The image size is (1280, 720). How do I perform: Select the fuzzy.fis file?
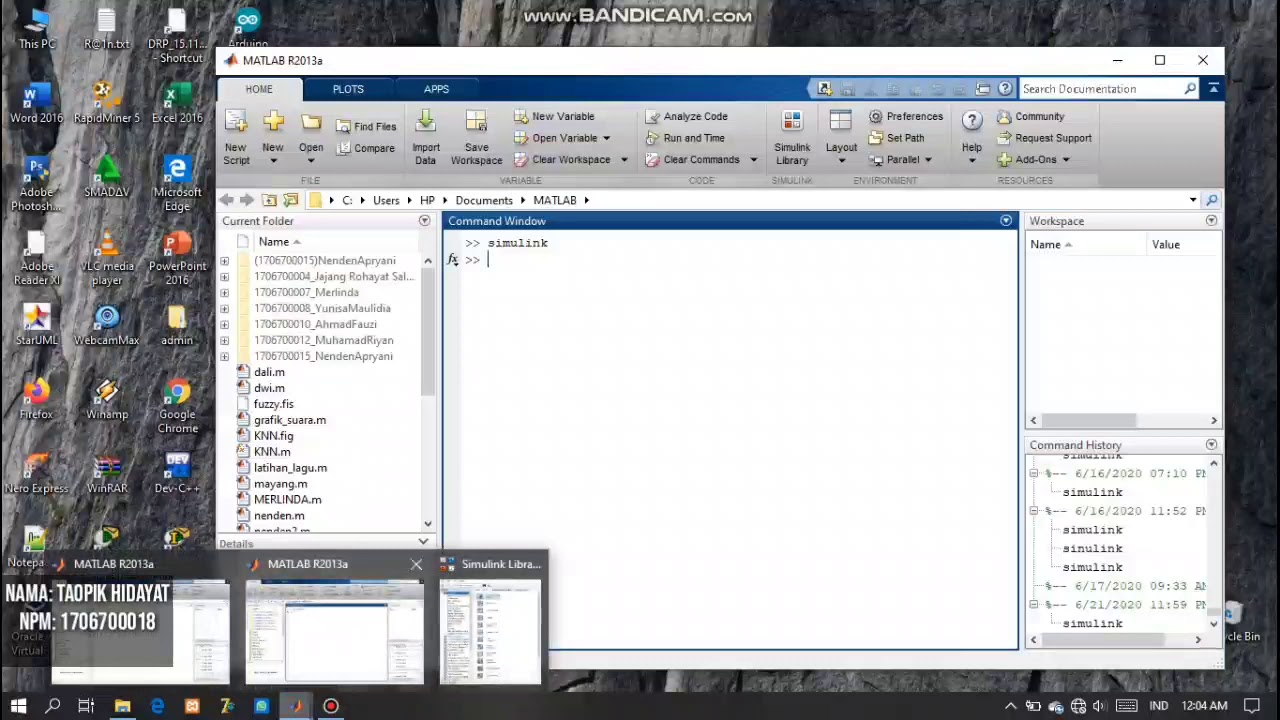(x=274, y=404)
